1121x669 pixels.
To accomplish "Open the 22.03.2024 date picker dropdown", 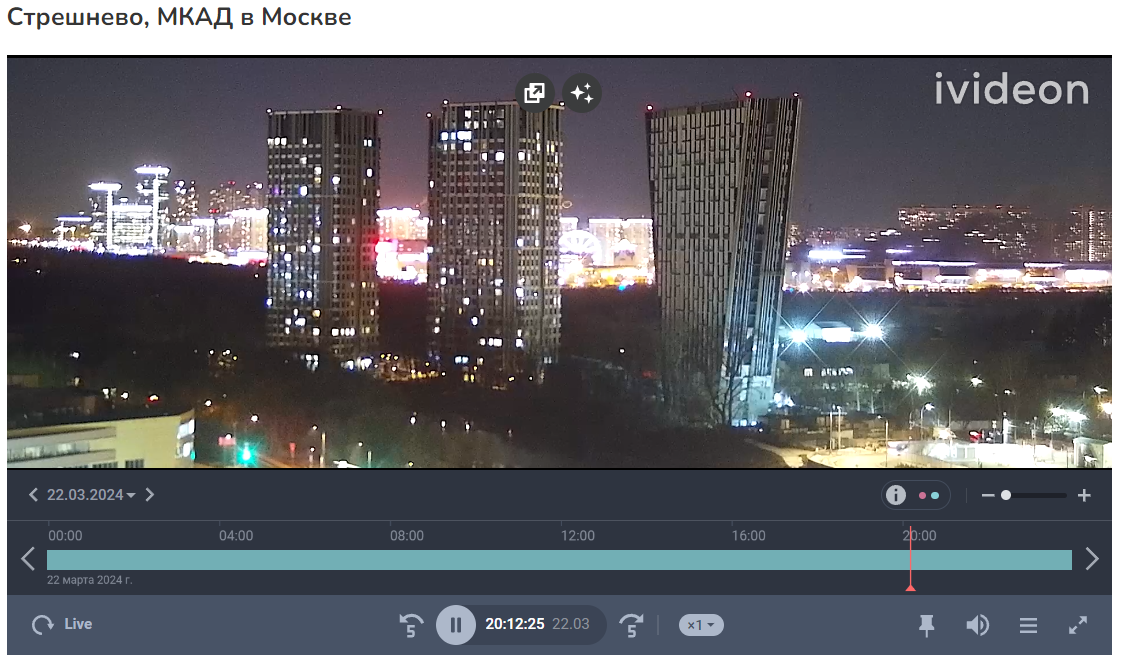I will point(91,495).
